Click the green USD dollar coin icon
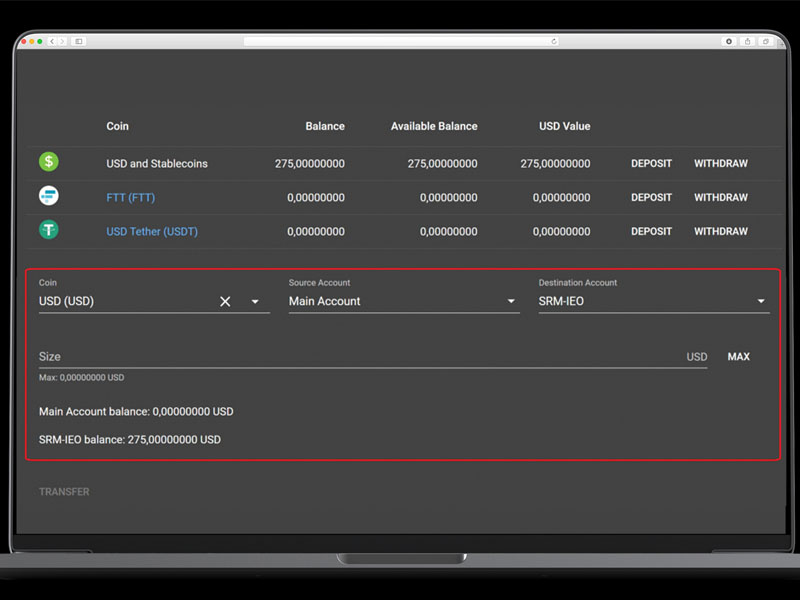Viewport: 800px width, 600px height. pos(49,162)
